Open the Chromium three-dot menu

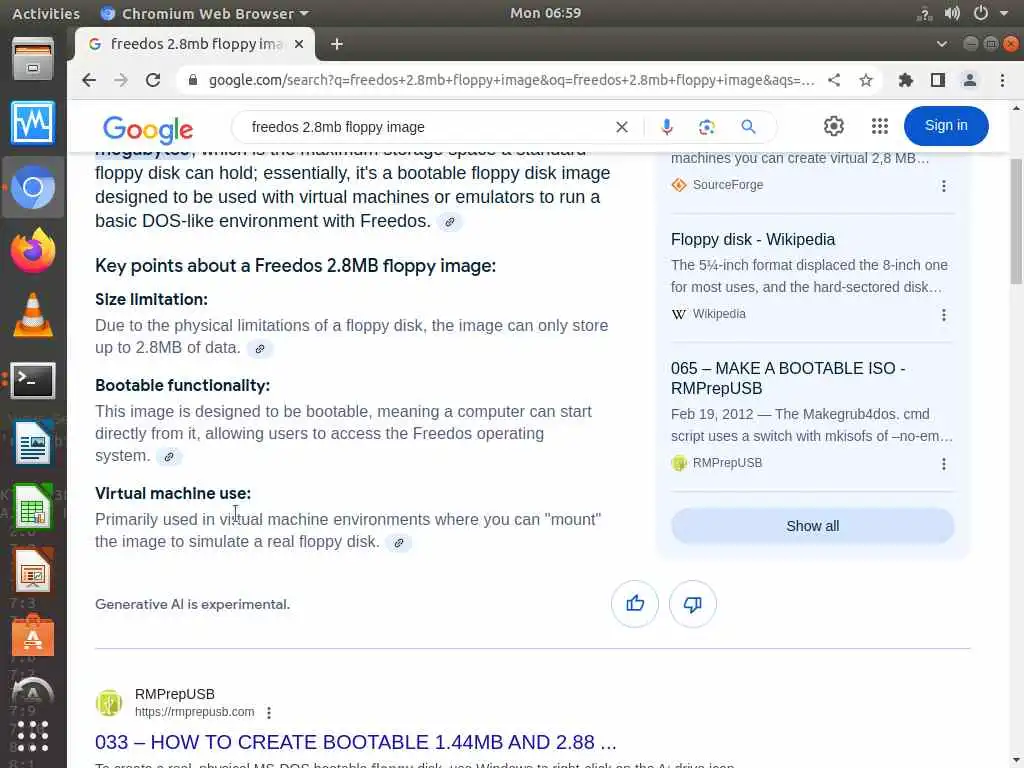click(x=1002, y=80)
